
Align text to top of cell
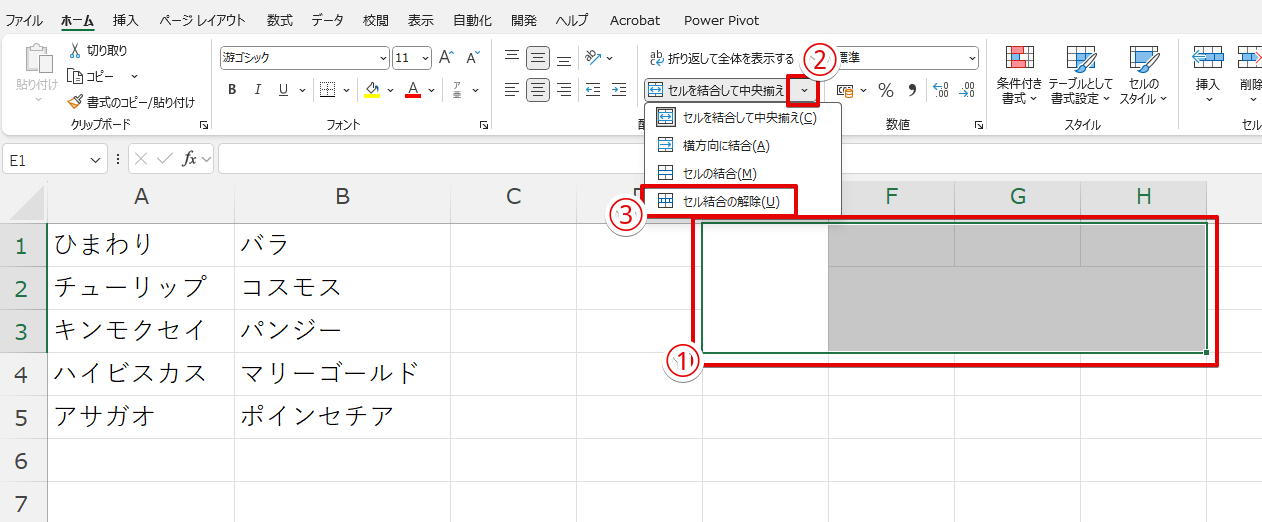(513, 58)
